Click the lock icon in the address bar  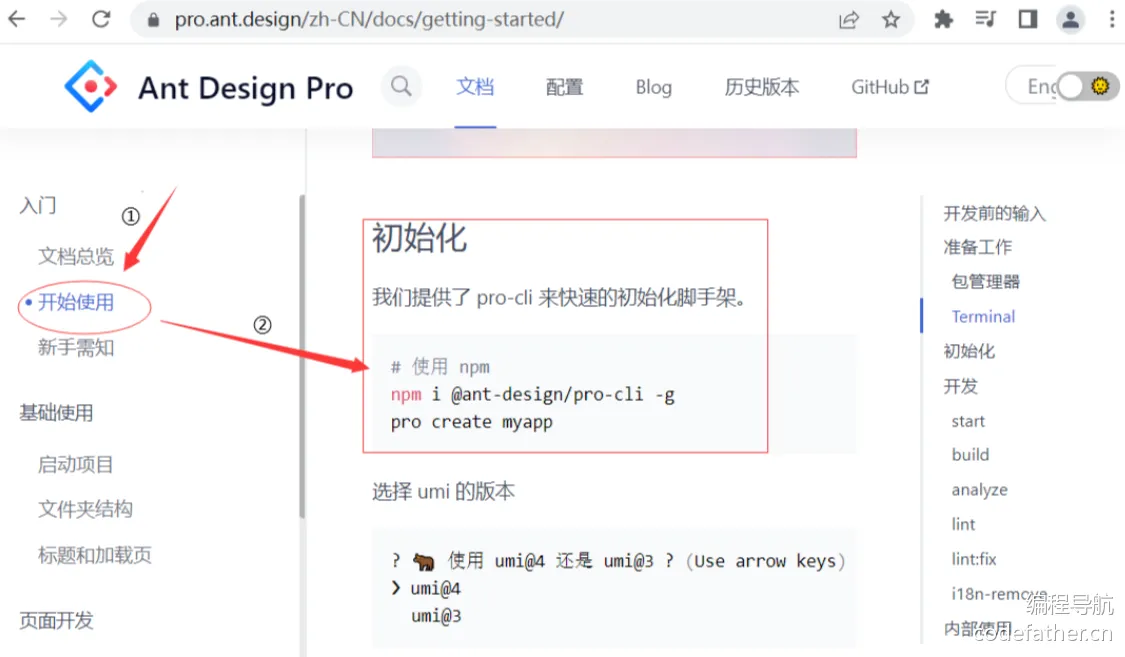pos(153,19)
